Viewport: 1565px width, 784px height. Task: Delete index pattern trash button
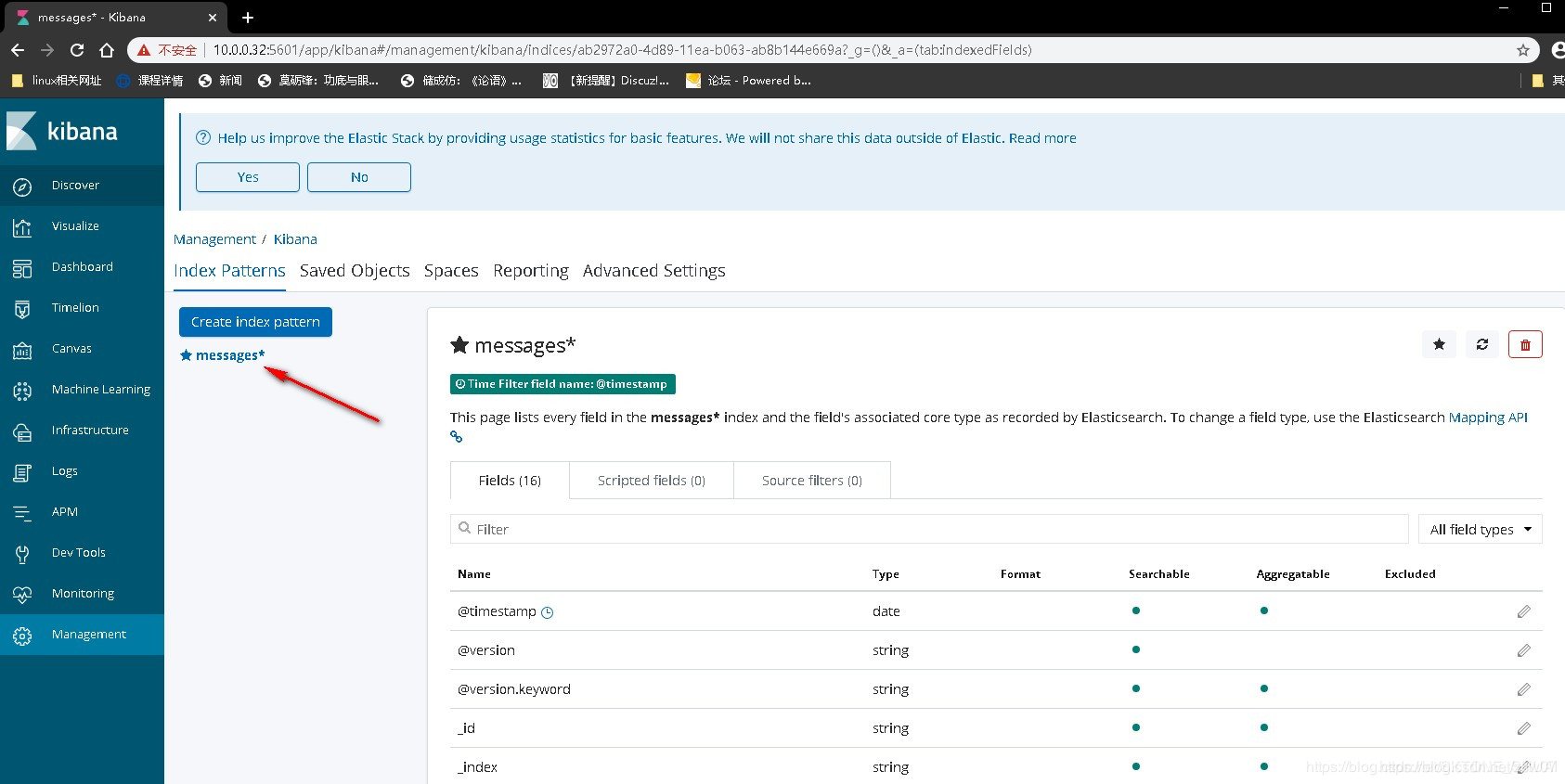tap(1525, 344)
